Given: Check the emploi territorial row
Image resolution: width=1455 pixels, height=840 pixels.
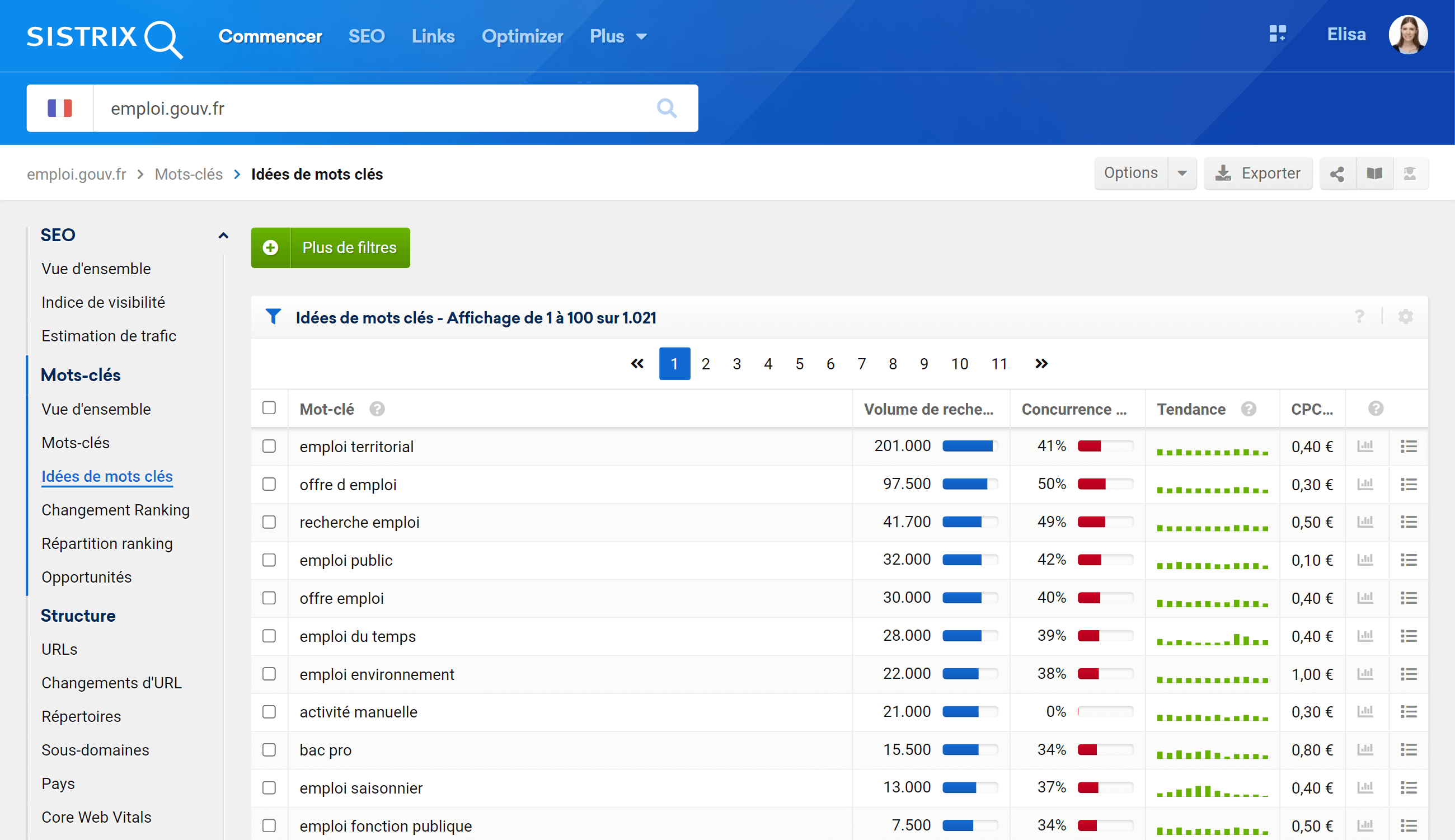Looking at the screenshot, I should tap(269, 447).
